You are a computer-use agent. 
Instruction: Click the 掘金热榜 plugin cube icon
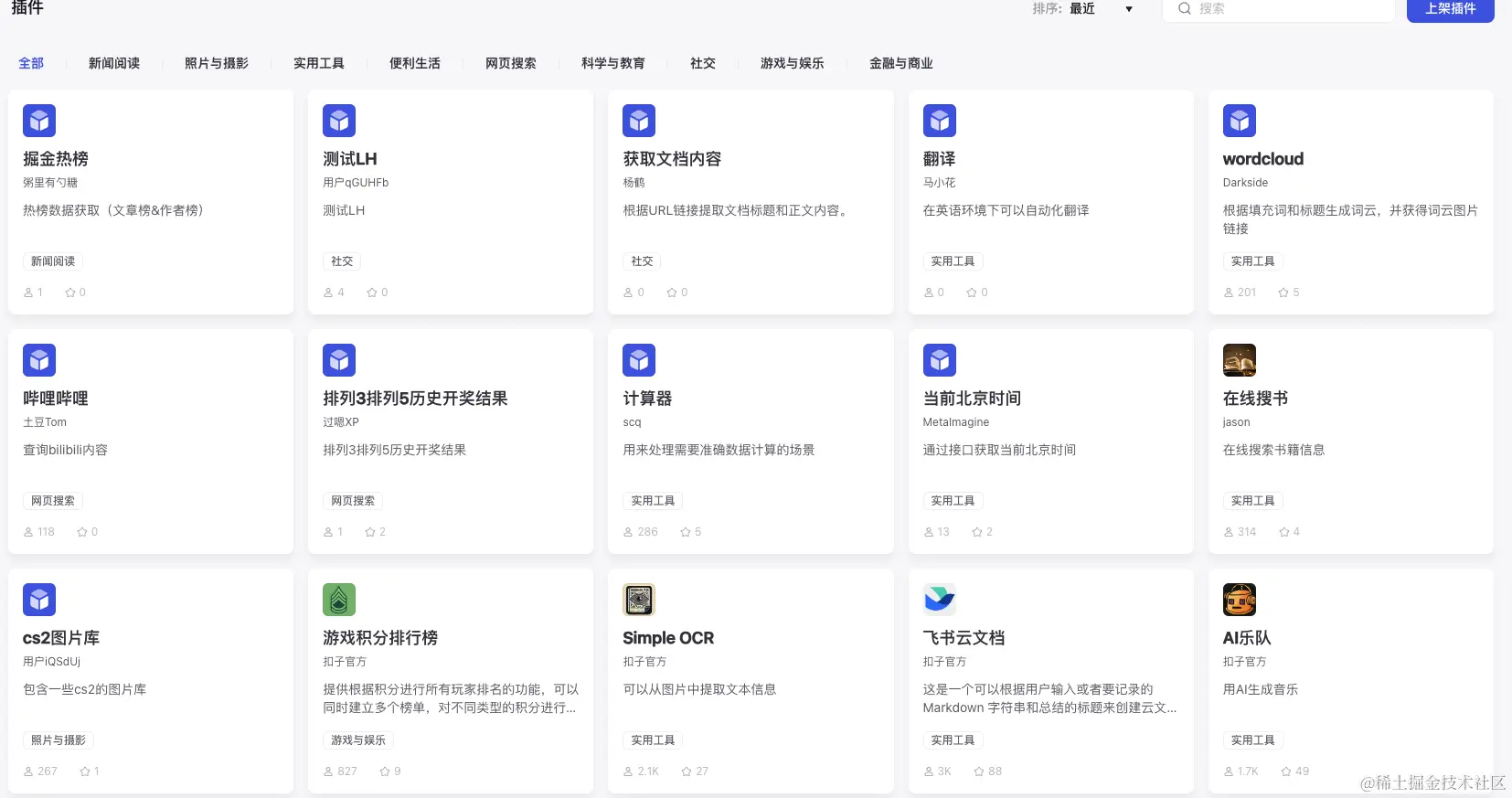[x=39, y=121]
